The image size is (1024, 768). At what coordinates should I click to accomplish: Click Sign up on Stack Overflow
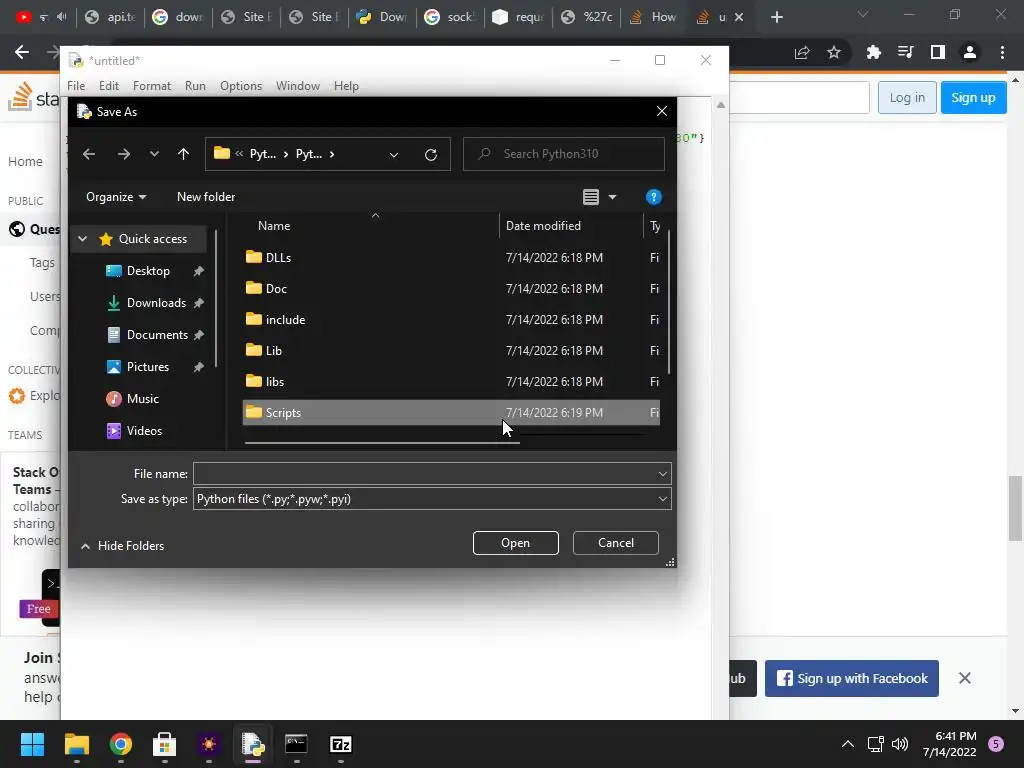coord(973,97)
